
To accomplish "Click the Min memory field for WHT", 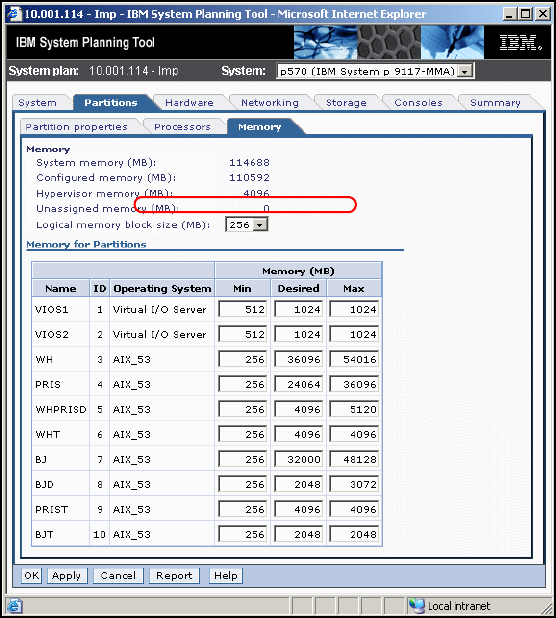I will coord(242,434).
